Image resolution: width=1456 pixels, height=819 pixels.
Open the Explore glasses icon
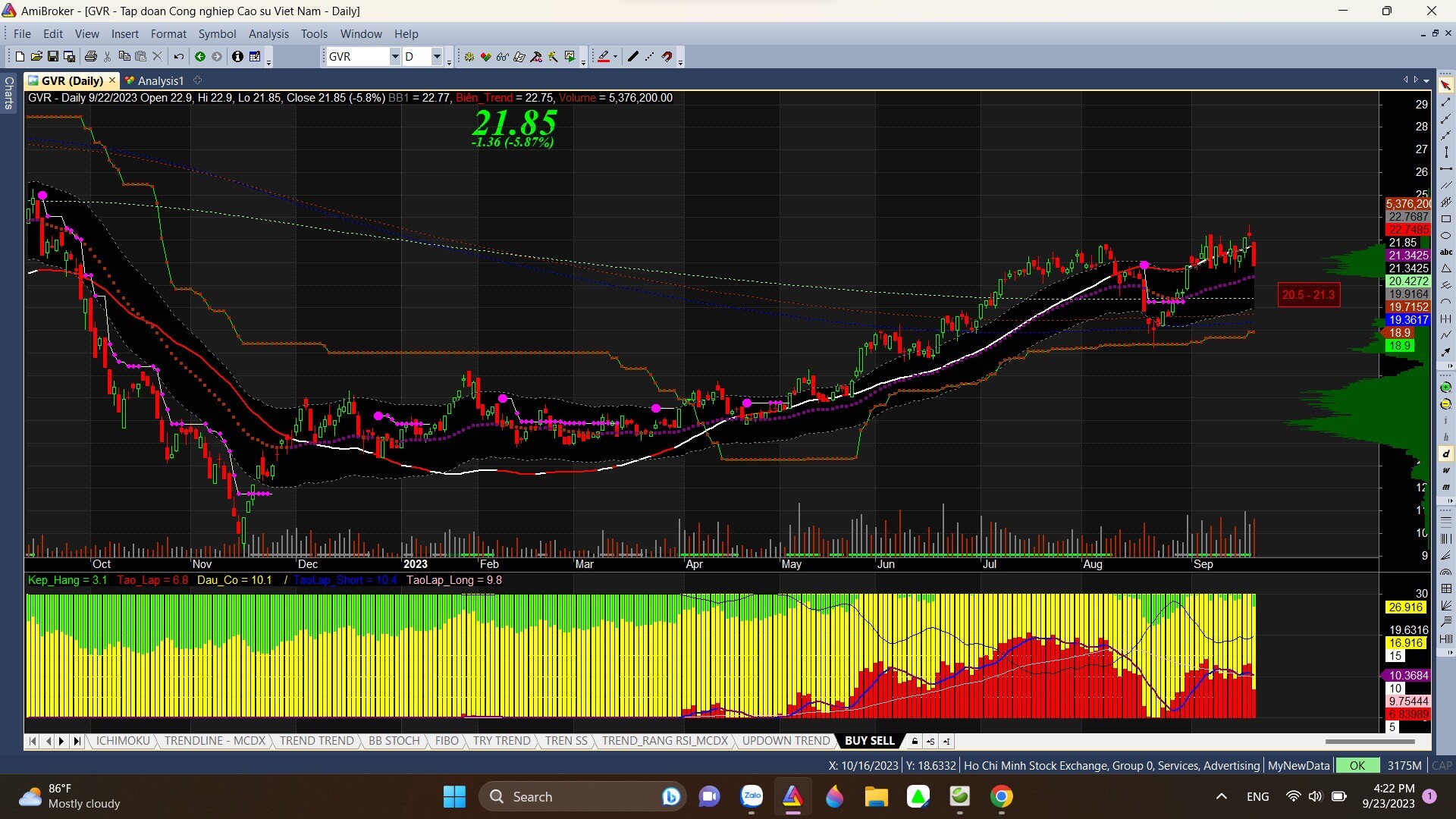tap(502, 57)
